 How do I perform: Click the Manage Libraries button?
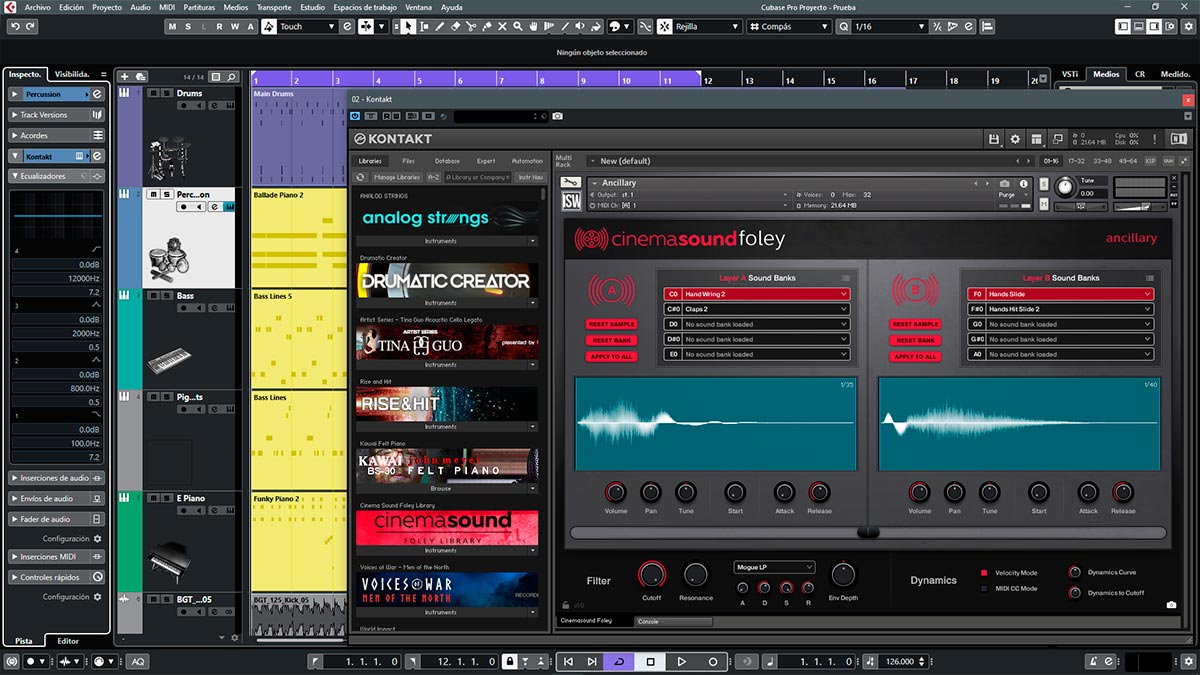point(396,177)
